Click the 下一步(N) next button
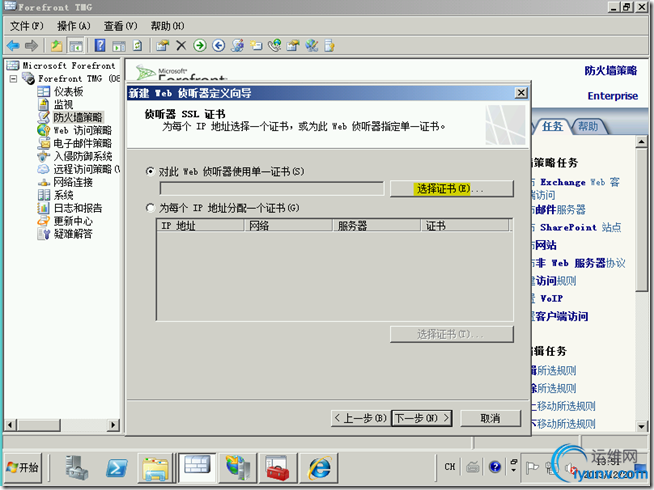This screenshot has height=490, width=654. pyautogui.click(x=422, y=418)
